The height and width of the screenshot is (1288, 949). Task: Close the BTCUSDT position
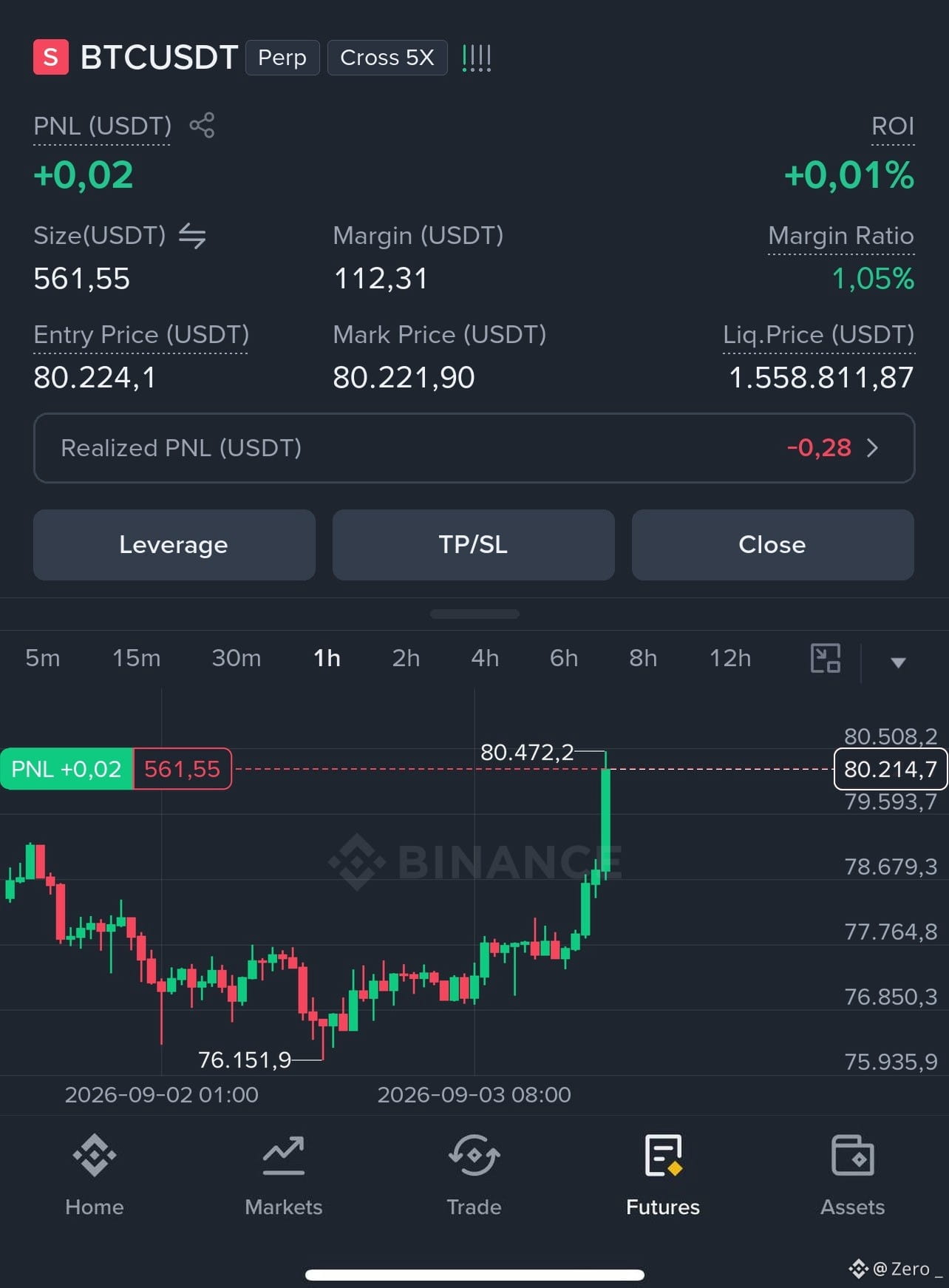773,545
